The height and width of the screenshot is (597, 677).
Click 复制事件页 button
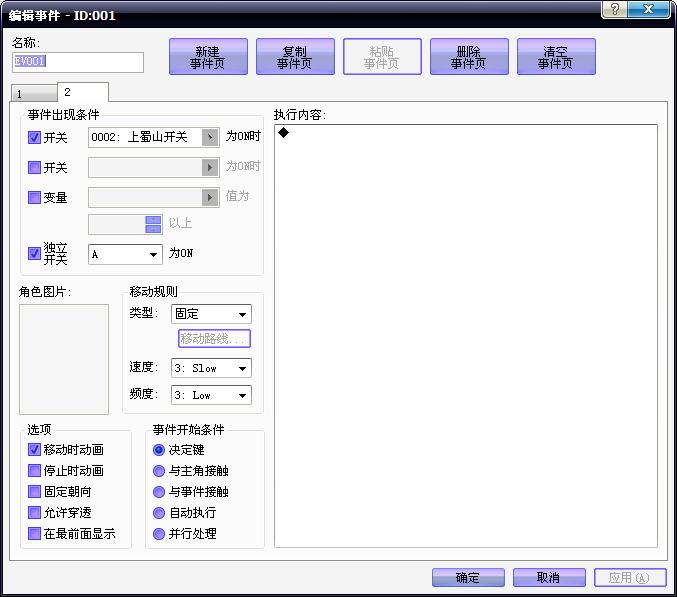pyautogui.click(x=295, y=57)
